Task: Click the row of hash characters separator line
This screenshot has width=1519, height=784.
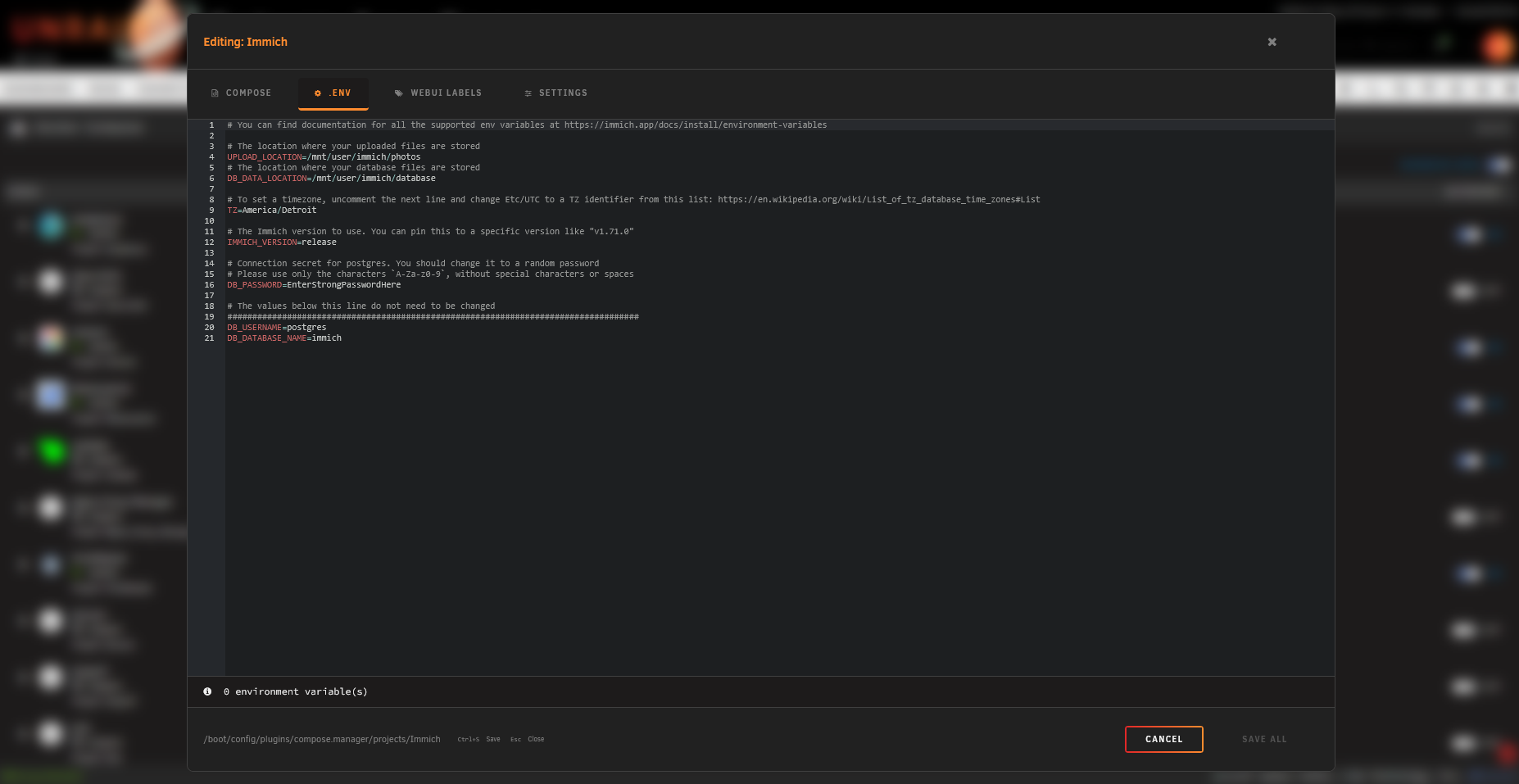Action: tap(433, 317)
